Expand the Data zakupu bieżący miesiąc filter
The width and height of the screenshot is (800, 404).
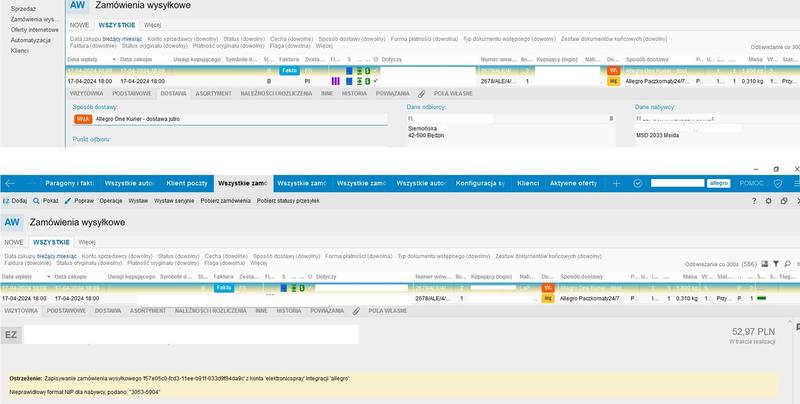pyautogui.click(x=40, y=256)
